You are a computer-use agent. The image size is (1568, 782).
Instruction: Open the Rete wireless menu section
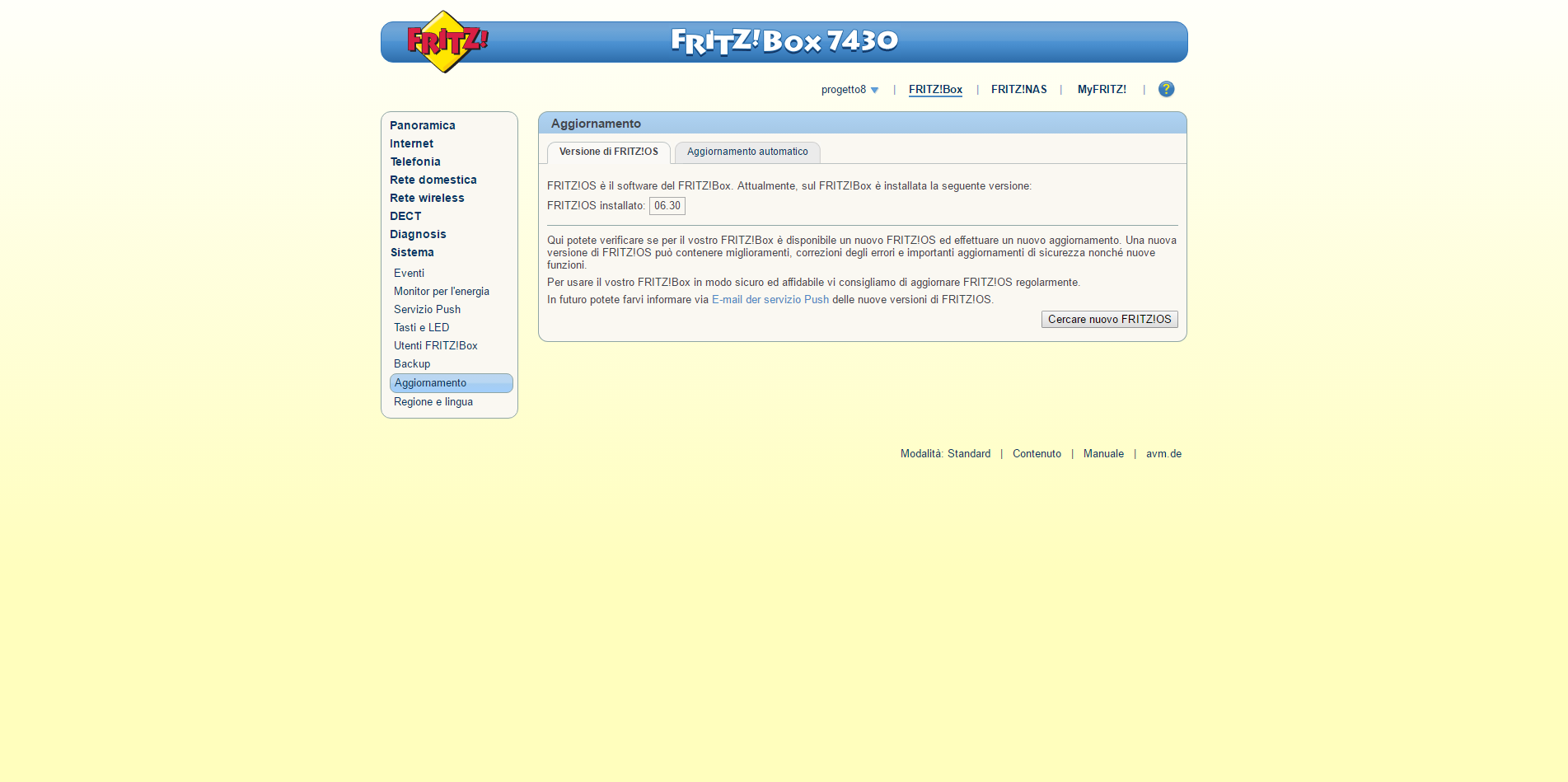tap(427, 198)
